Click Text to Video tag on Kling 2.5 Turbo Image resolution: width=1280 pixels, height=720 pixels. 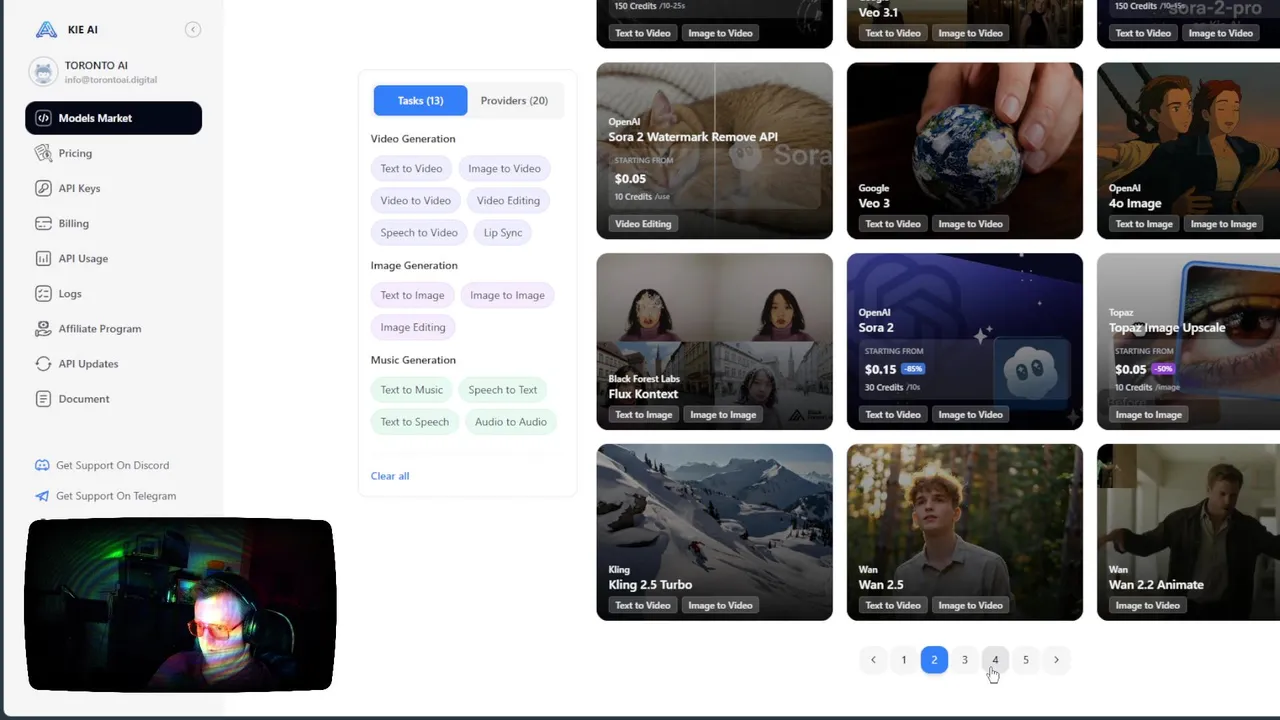click(643, 605)
